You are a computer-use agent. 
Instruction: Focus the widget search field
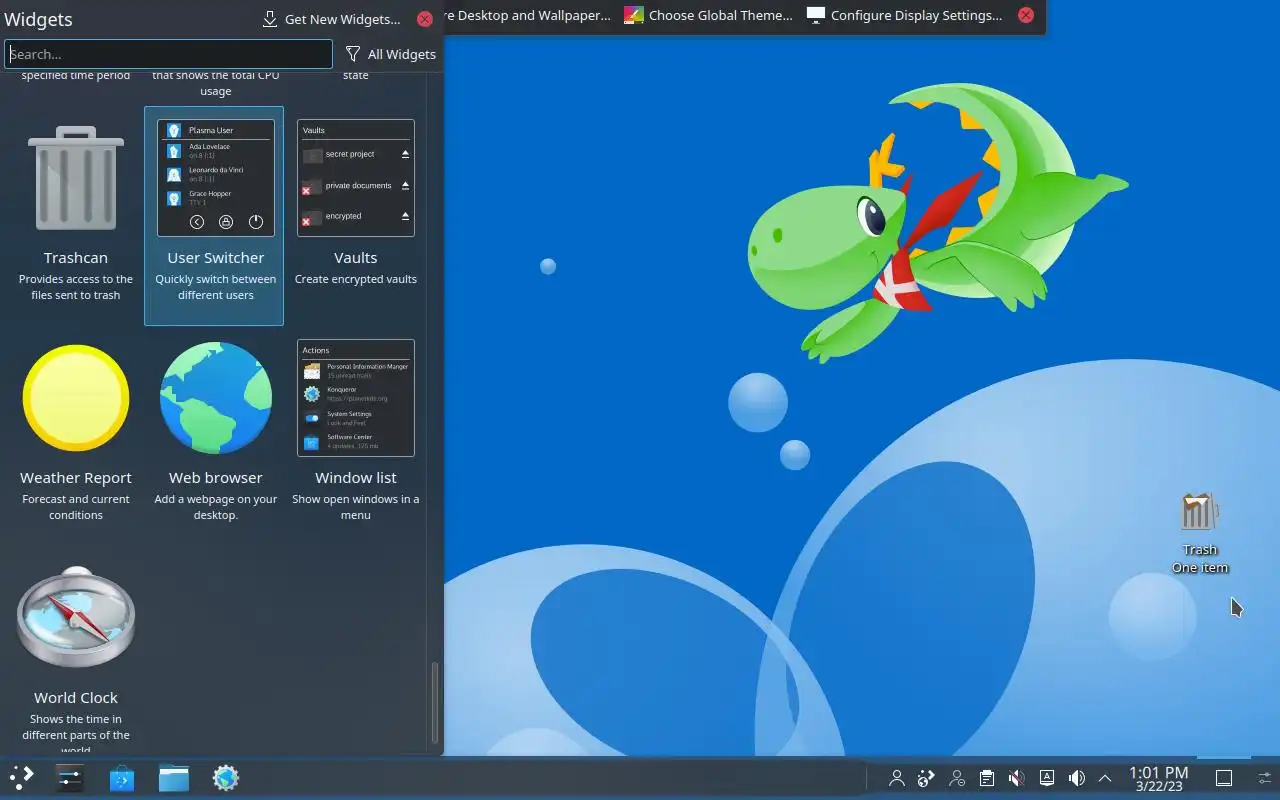pos(168,54)
